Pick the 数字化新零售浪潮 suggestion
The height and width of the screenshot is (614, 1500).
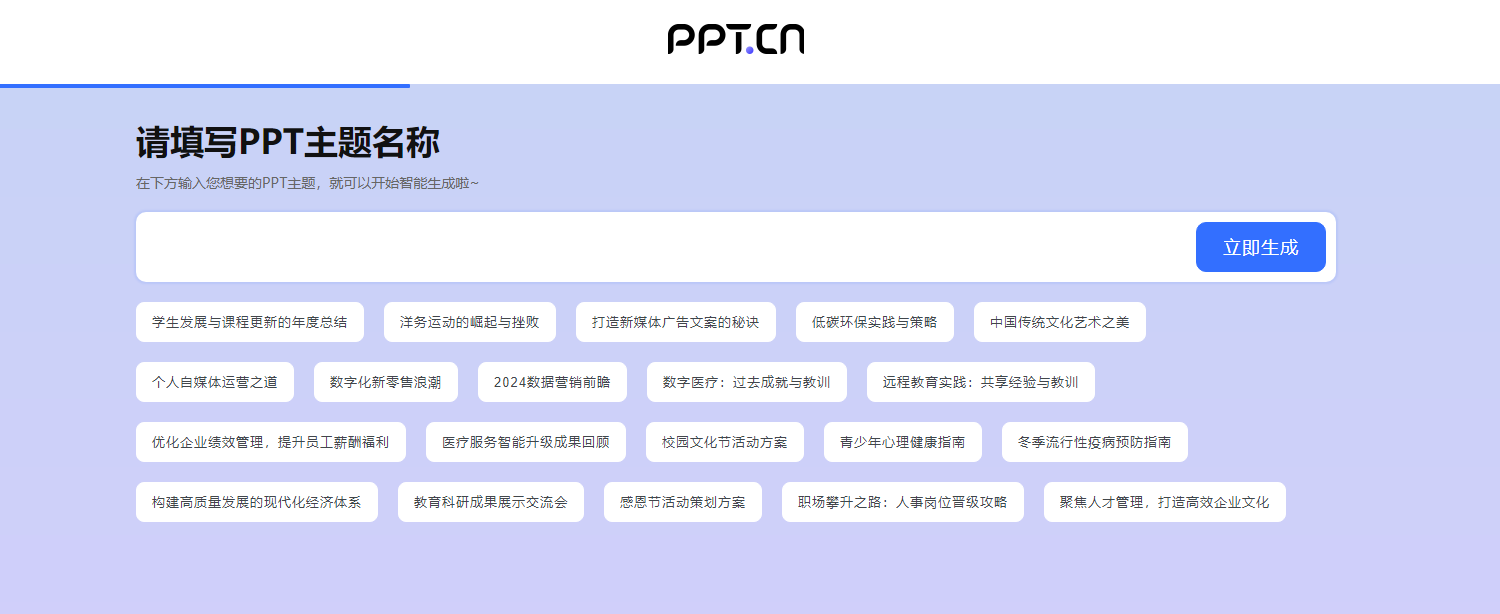pos(386,382)
